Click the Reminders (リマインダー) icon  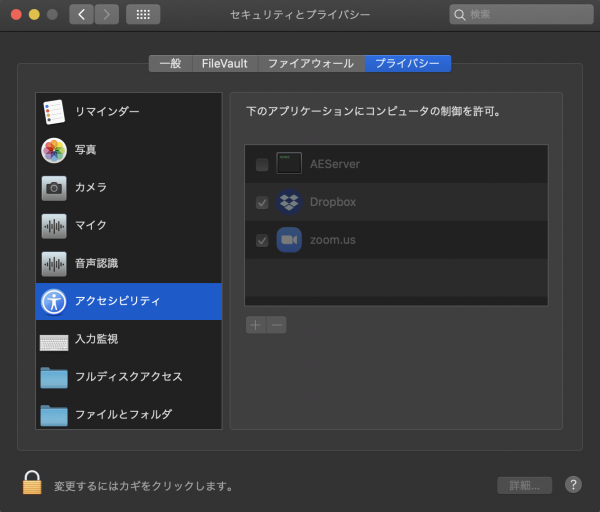tap(54, 112)
